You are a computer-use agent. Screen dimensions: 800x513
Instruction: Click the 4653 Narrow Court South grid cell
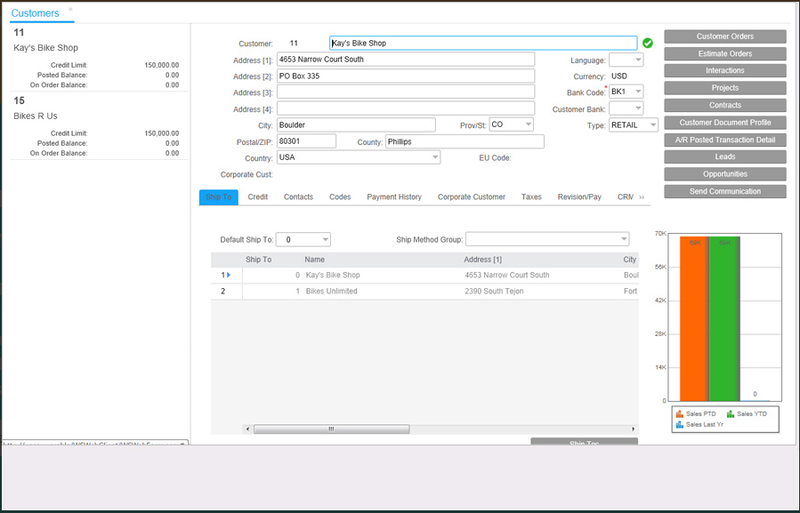pos(507,275)
